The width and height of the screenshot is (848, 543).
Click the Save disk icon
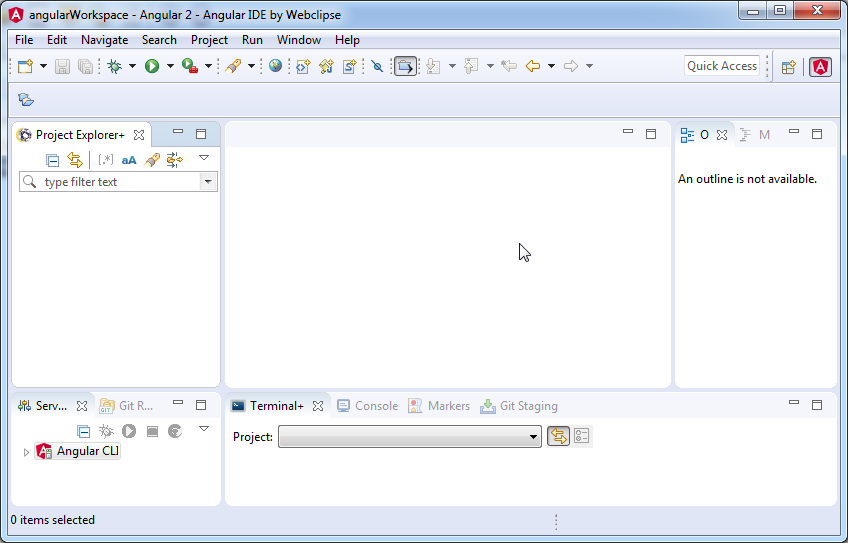(x=62, y=66)
